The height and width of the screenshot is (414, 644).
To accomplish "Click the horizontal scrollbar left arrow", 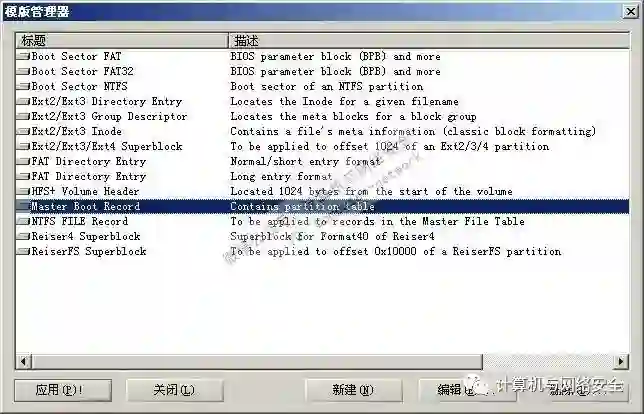I will point(24,361).
